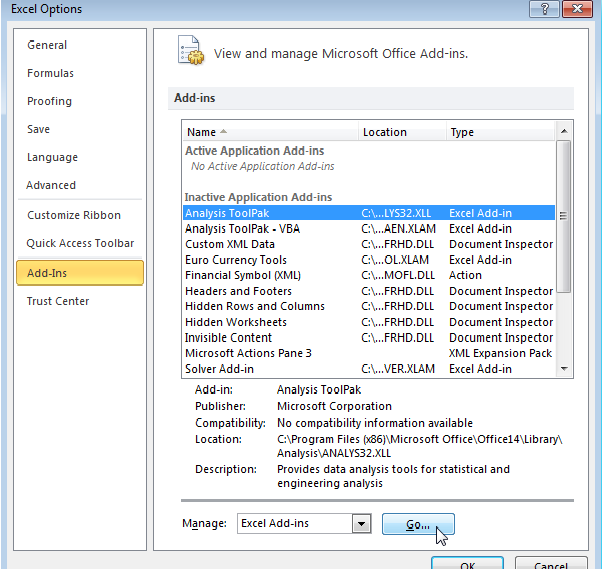Click the C:\...AEN.XLAM location cell

(399, 229)
